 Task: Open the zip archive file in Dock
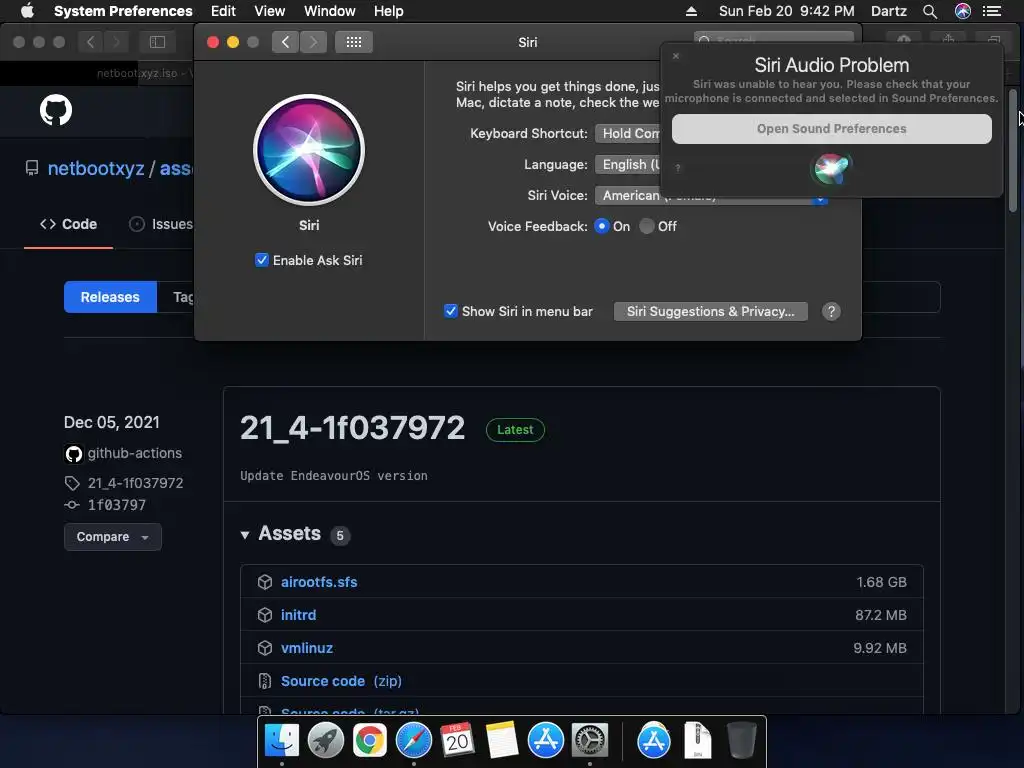(697, 741)
